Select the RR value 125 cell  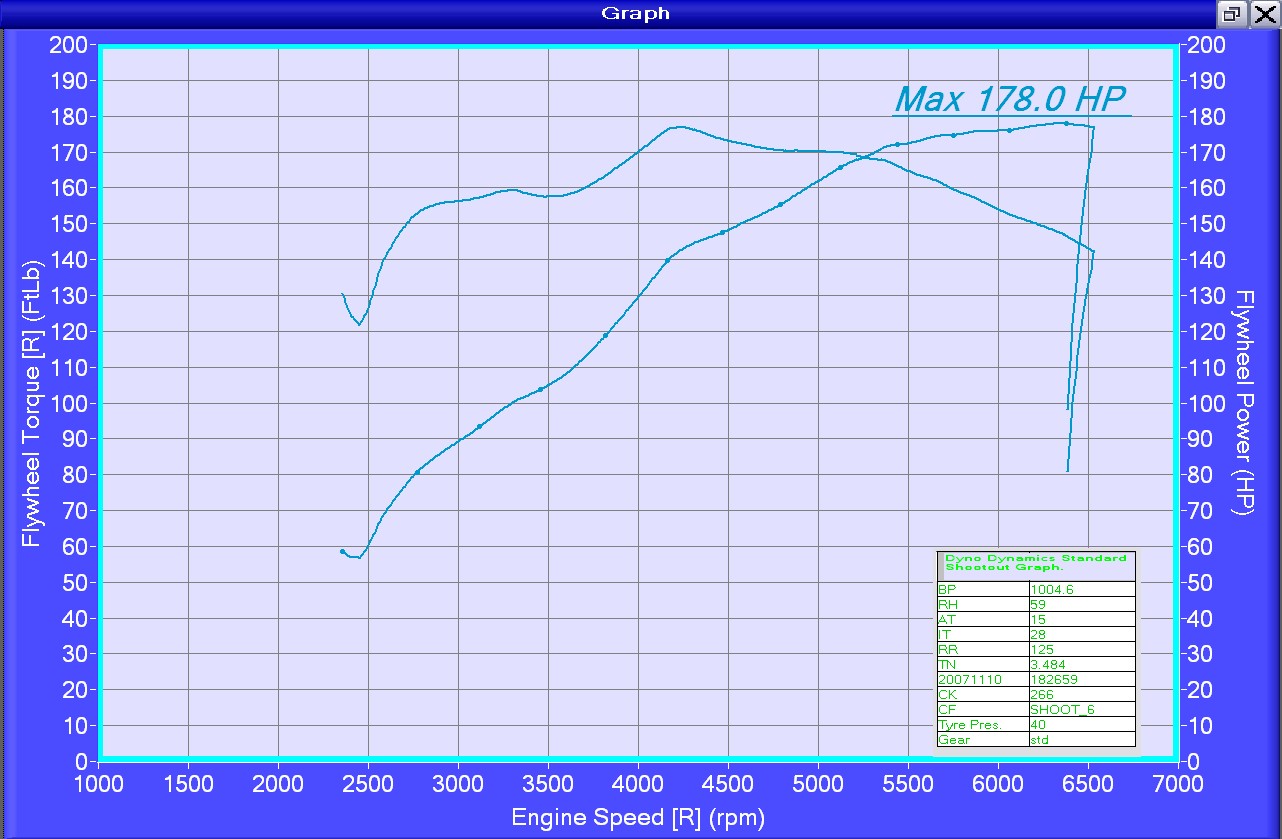pos(1081,650)
